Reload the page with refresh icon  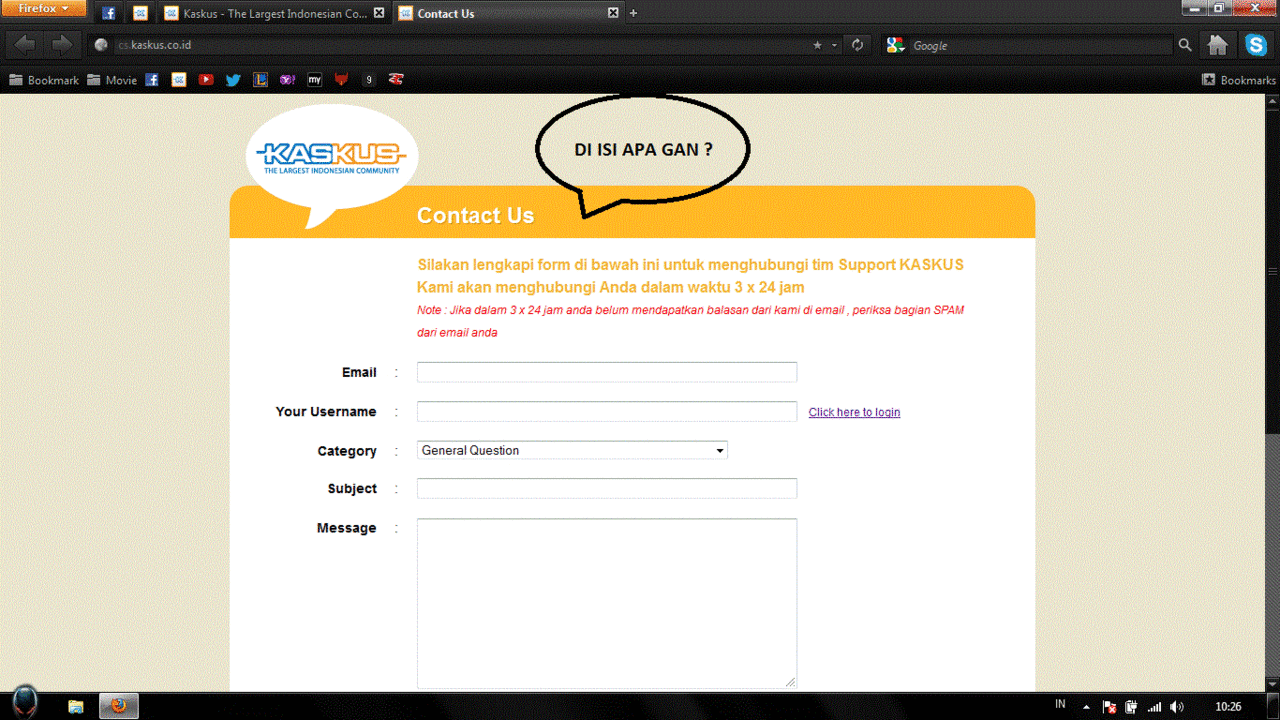coord(857,45)
